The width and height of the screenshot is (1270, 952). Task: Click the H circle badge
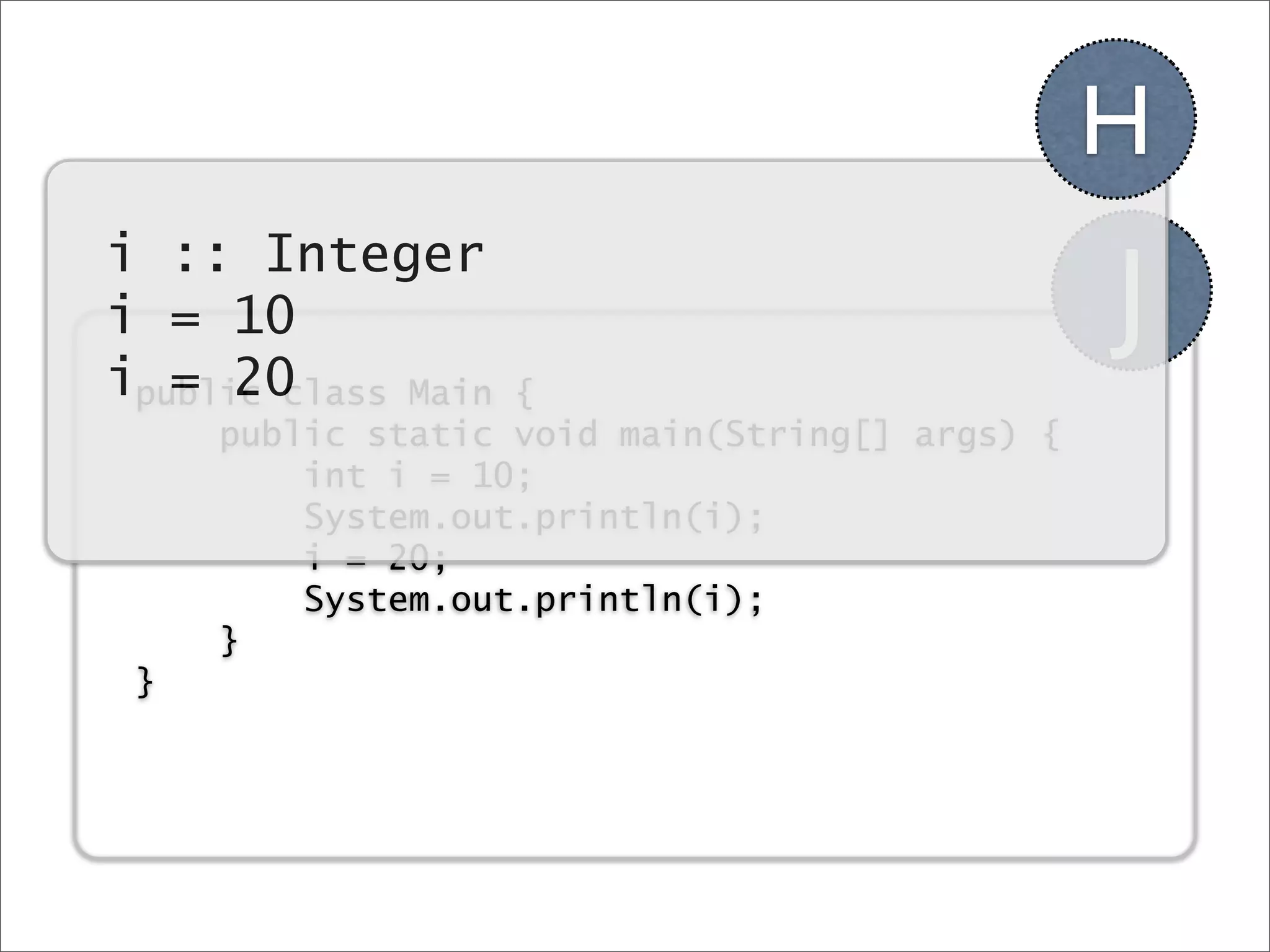click(x=1115, y=119)
